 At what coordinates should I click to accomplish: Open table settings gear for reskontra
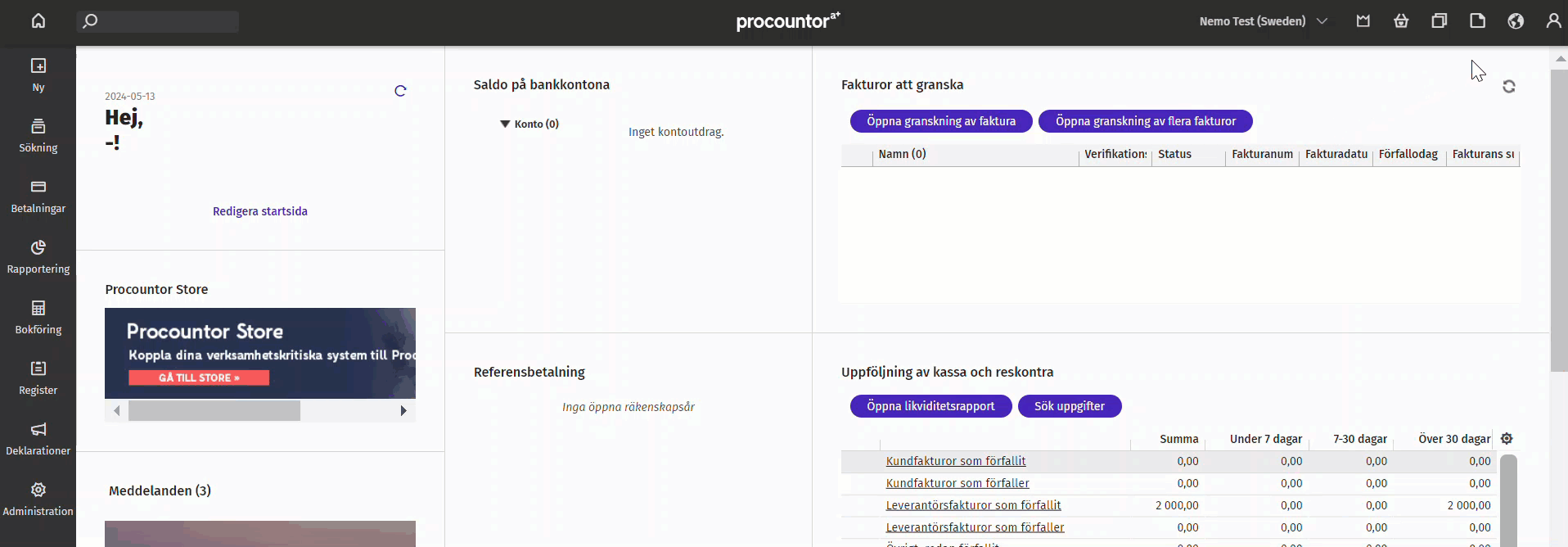click(1507, 439)
